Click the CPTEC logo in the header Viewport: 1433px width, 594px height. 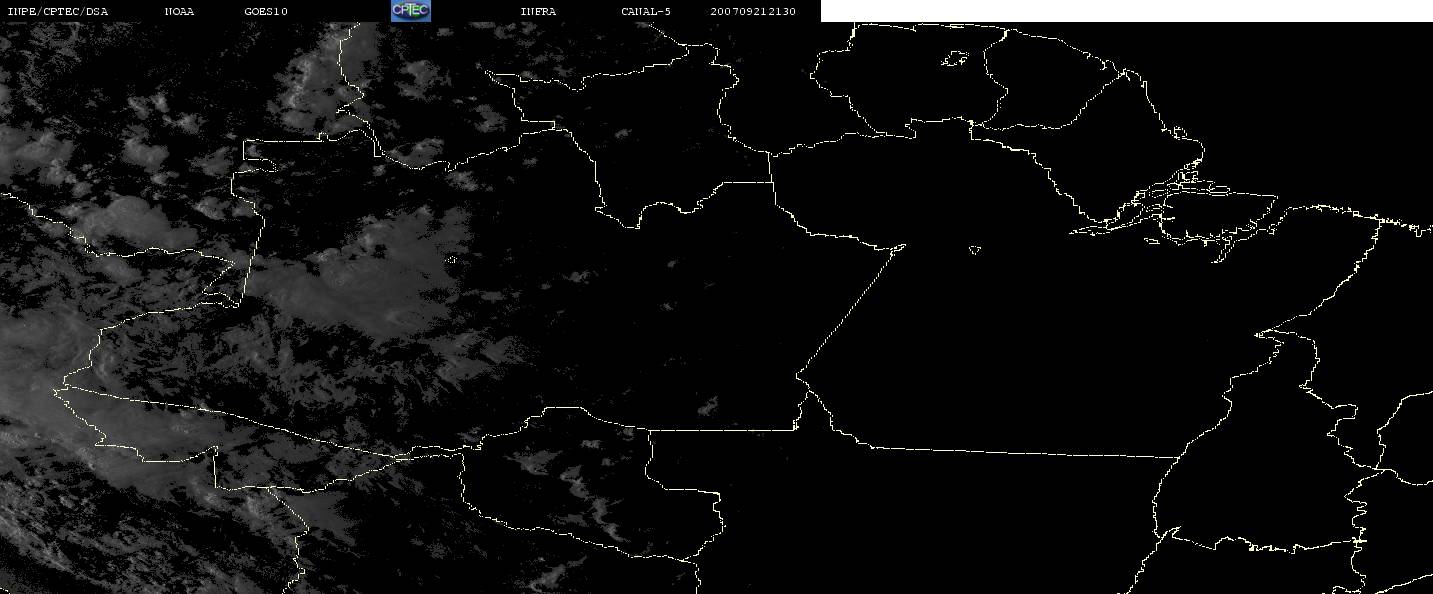410,11
